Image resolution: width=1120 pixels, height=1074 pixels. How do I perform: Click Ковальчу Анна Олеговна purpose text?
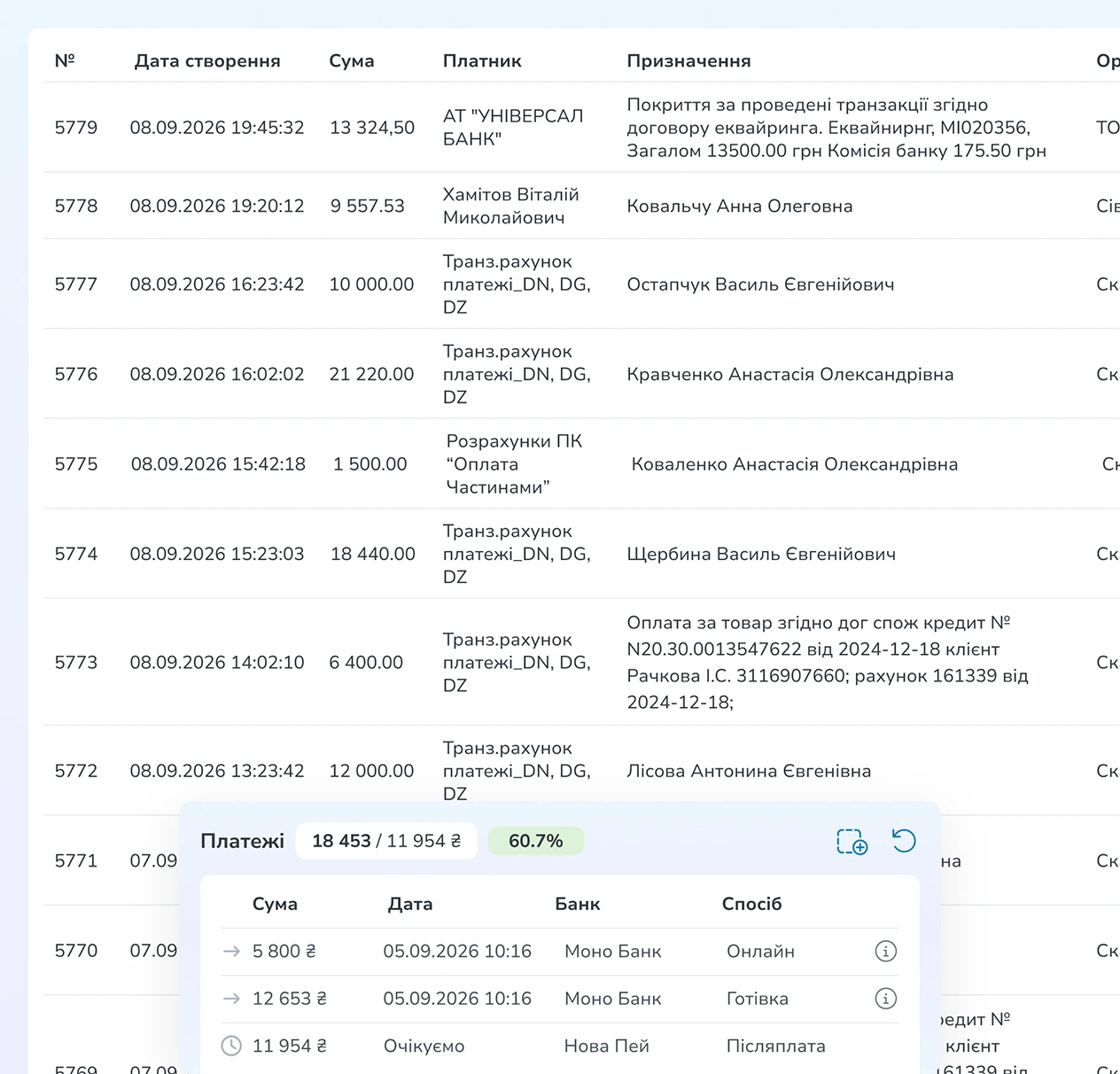click(x=740, y=206)
